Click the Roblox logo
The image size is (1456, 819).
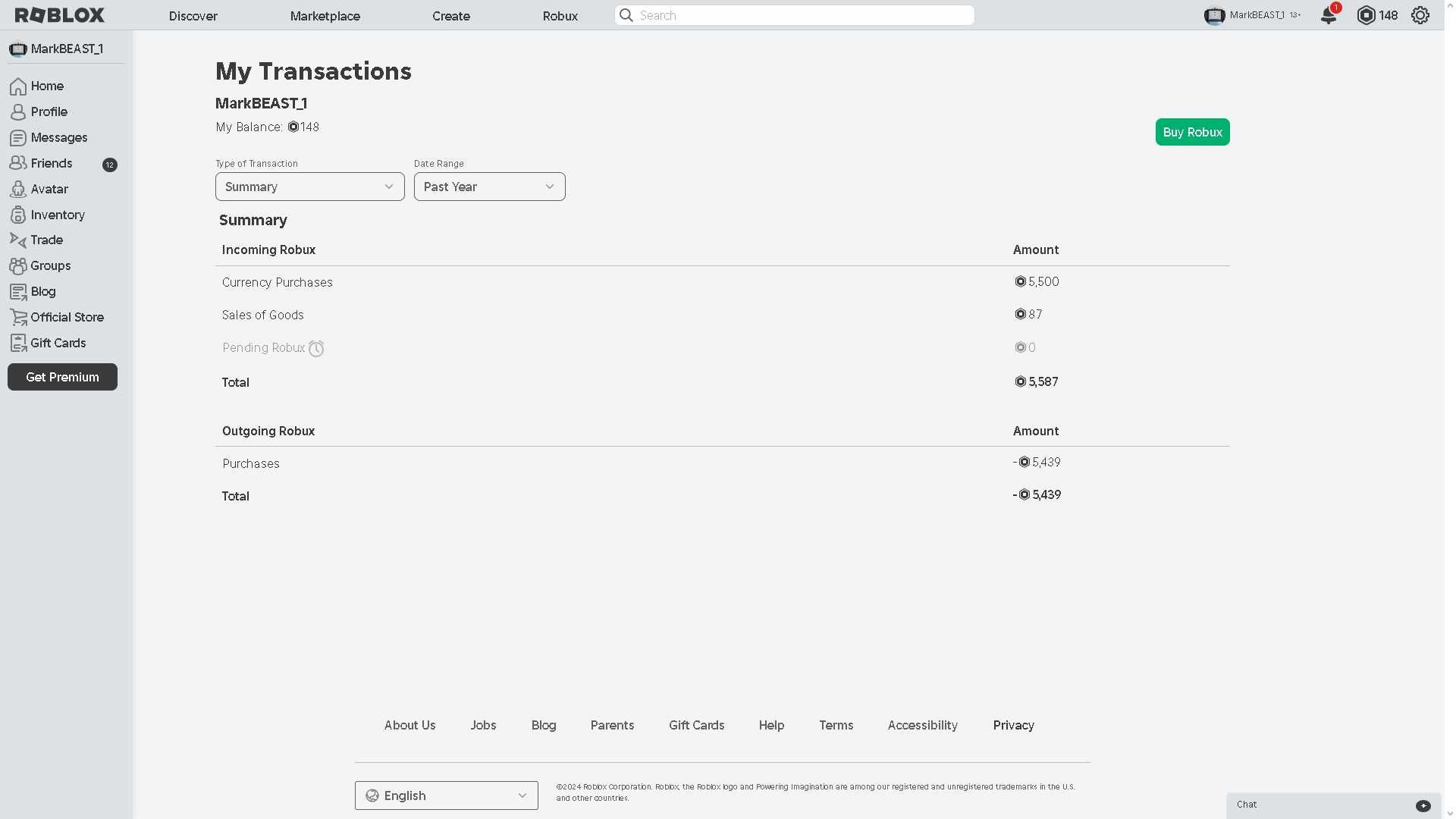coord(60,15)
